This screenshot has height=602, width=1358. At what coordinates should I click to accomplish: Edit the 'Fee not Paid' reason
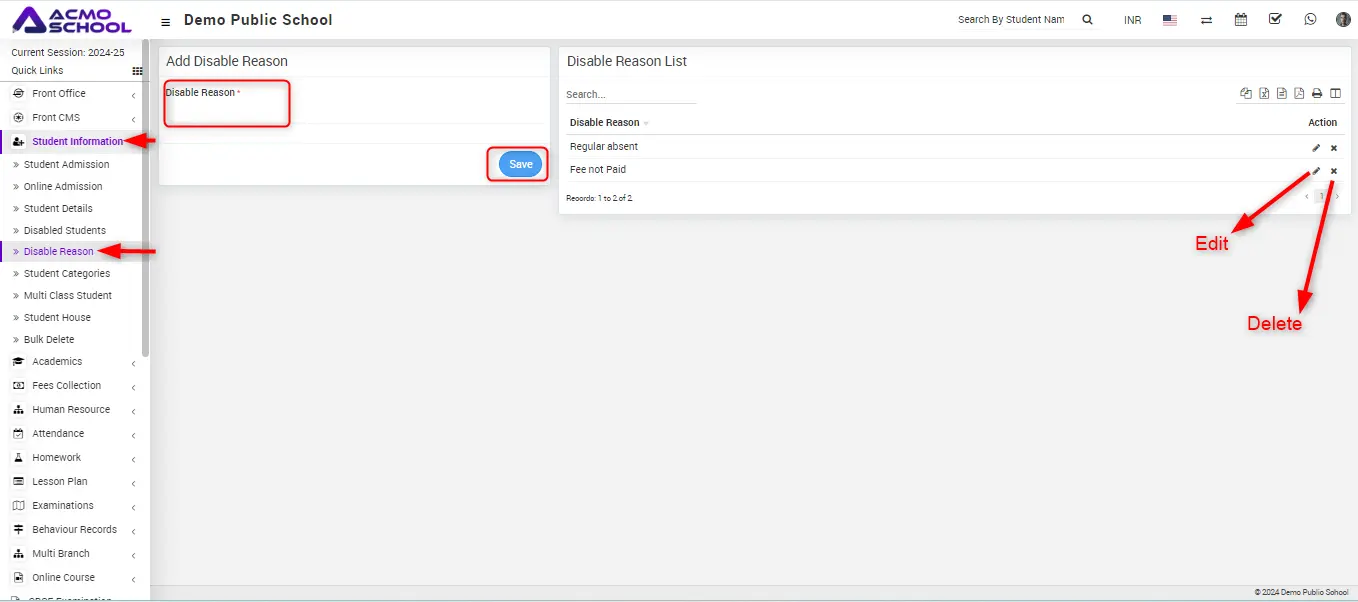1316,171
